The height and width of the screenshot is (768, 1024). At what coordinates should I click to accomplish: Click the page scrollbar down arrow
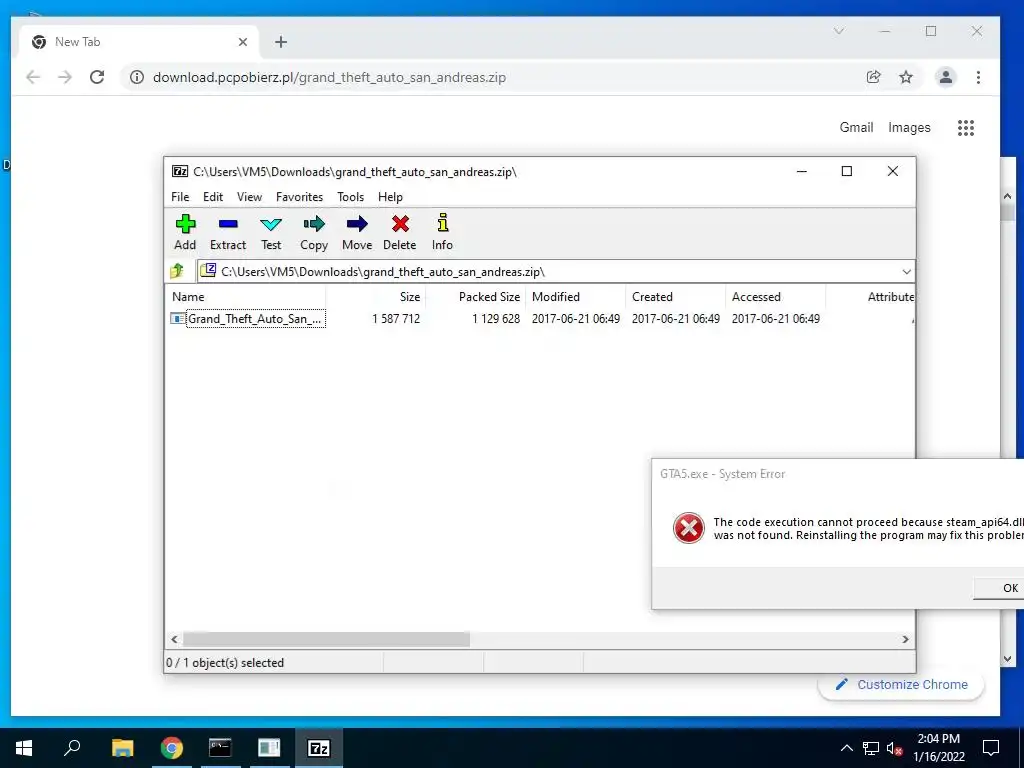click(x=1006, y=659)
